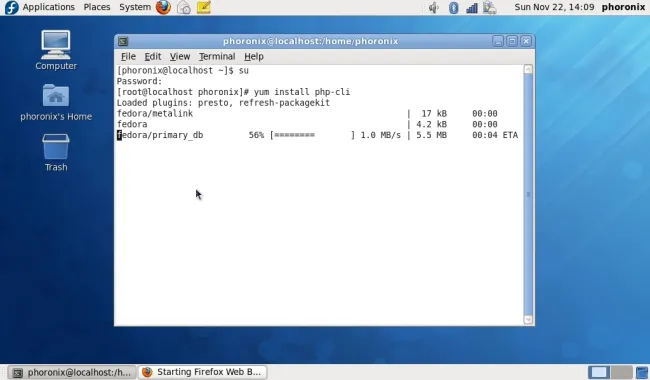Open the Bluetooth tray icon

click(x=454, y=7)
